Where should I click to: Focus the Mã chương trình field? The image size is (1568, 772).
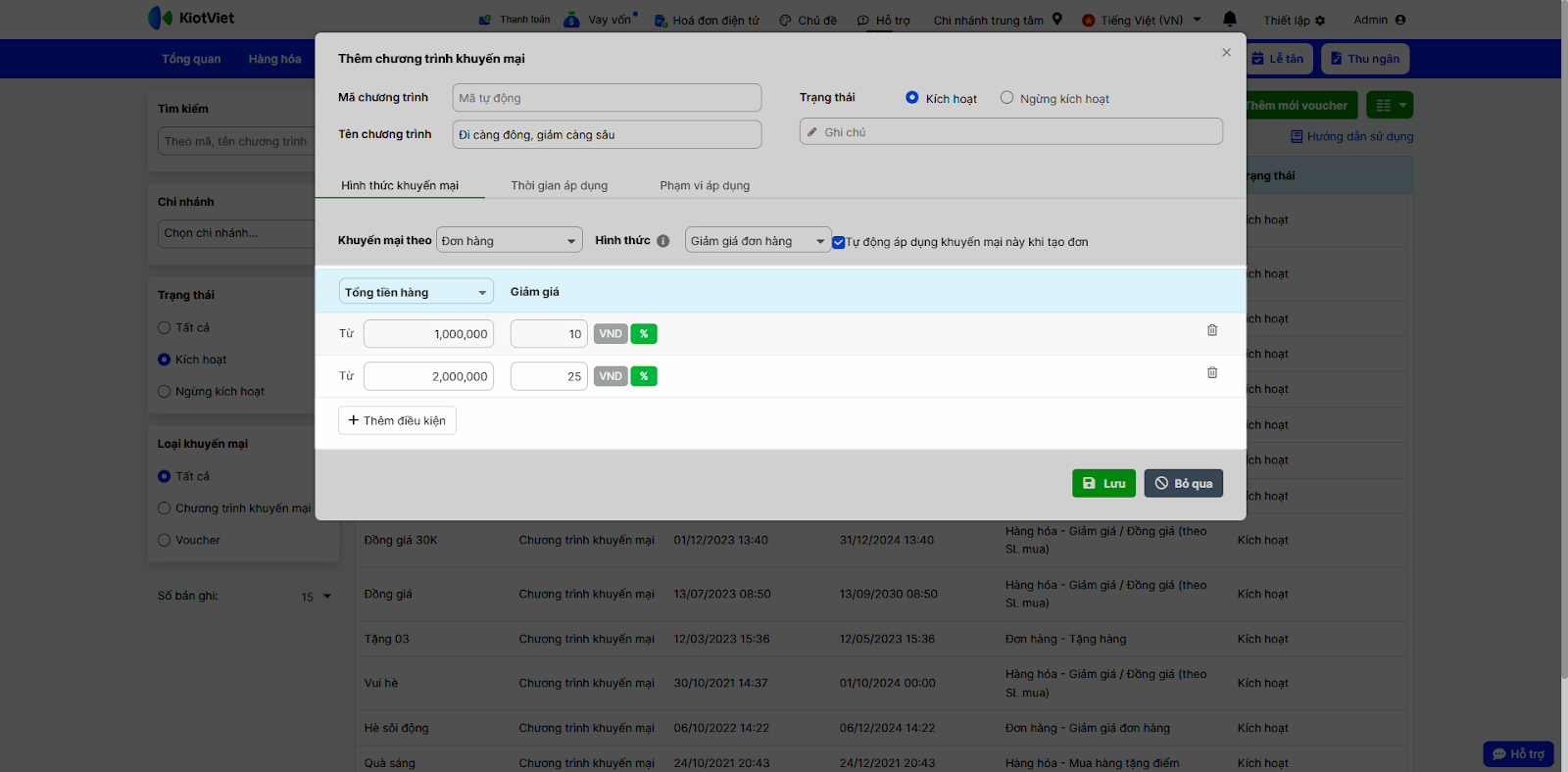pyautogui.click(x=607, y=98)
